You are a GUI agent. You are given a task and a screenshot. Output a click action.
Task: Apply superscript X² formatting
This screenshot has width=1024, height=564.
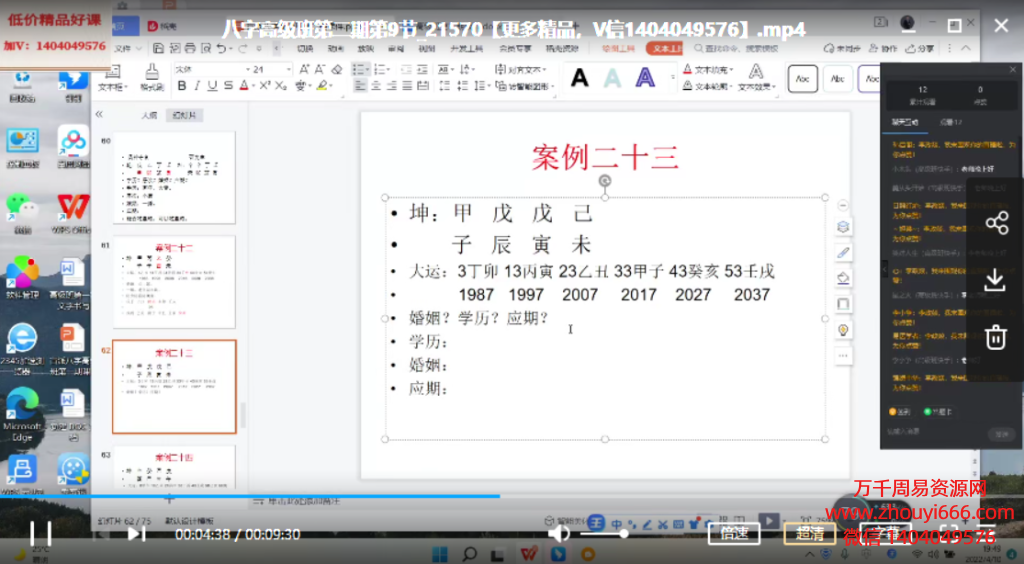[264, 86]
